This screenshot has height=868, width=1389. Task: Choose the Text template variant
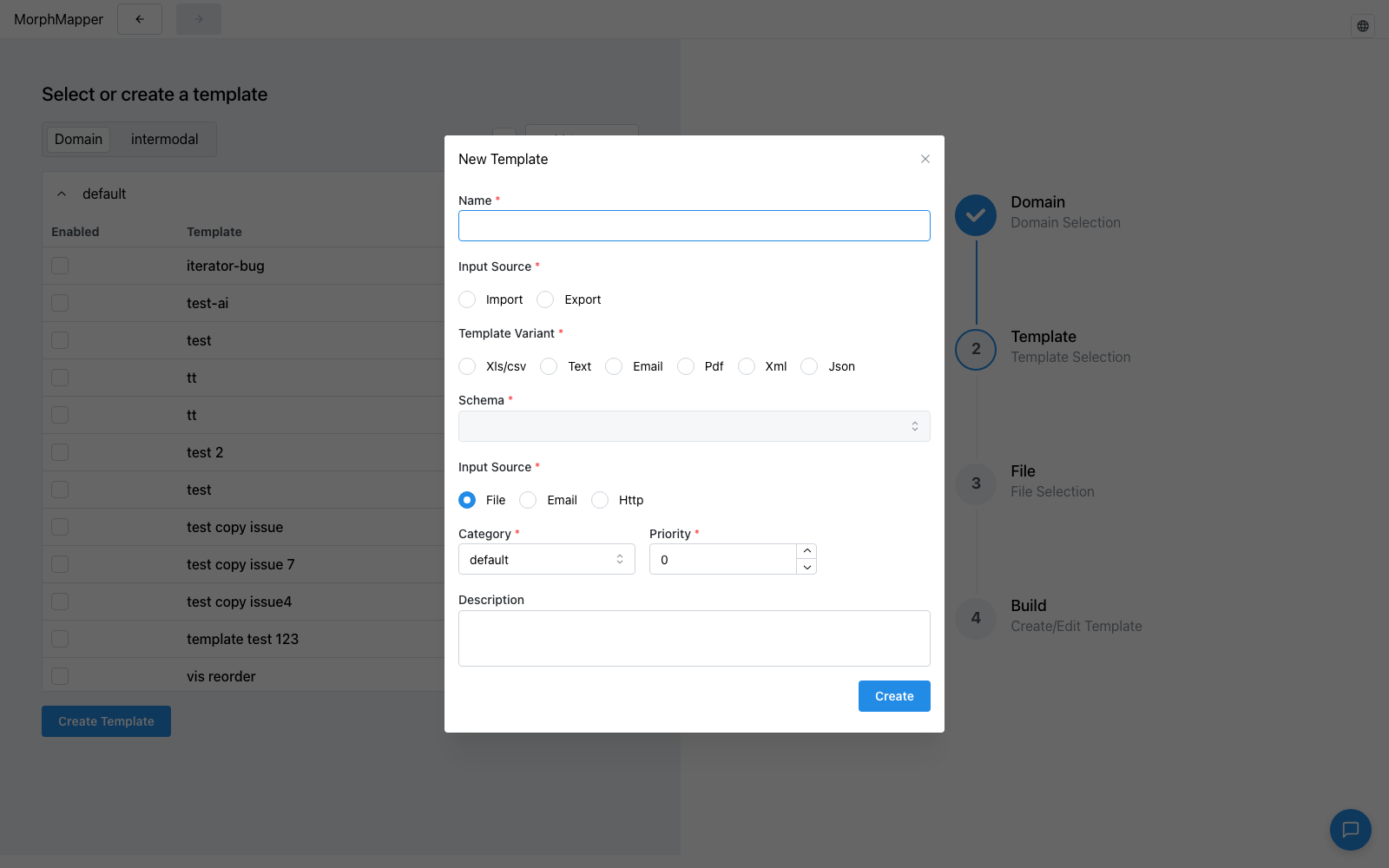(x=549, y=366)
